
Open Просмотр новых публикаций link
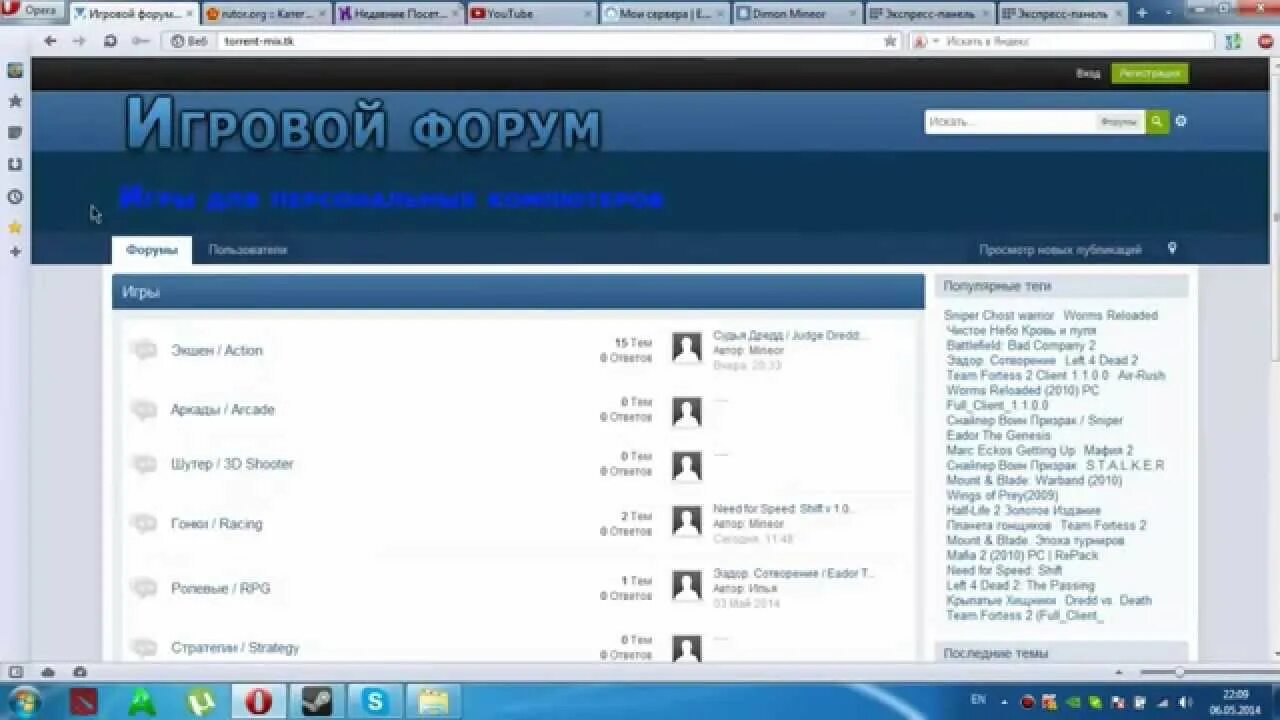1060,250
